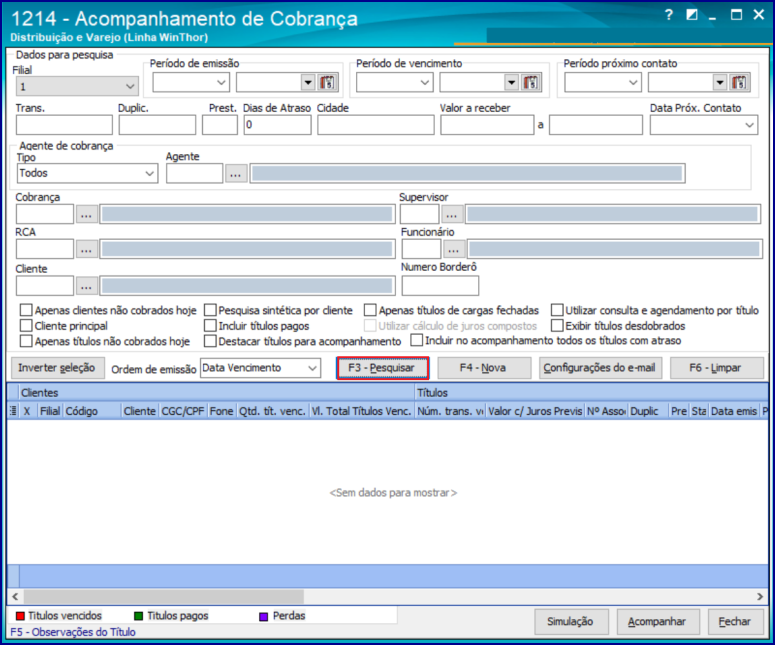The height and width of the screenshot is (645, 775).
Task: Click the horizontal scrollbar thumb
Action: coord(163,597)
